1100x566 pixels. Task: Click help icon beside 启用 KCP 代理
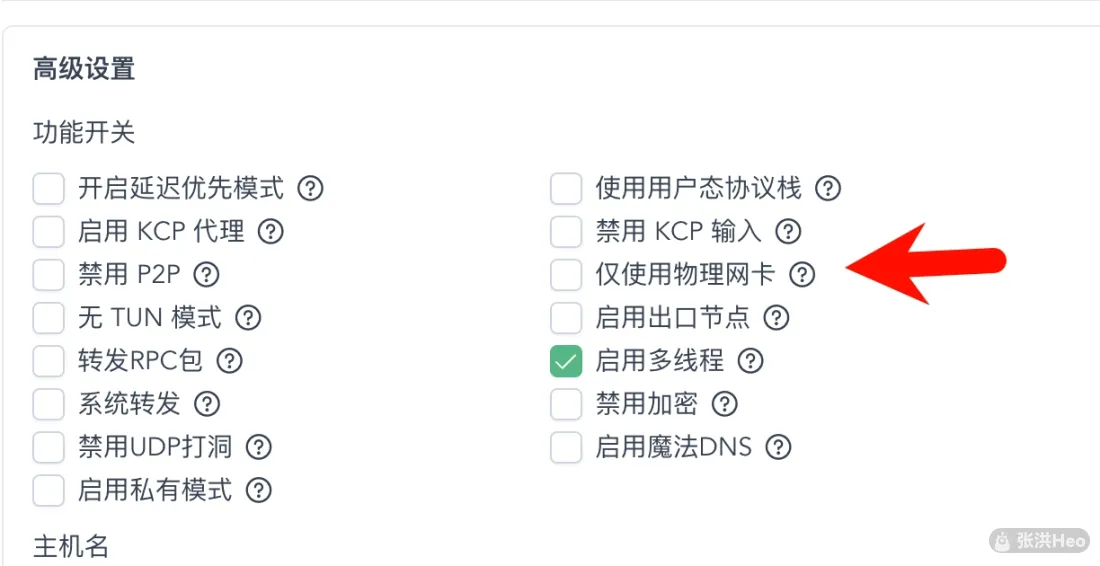(271, 231)
